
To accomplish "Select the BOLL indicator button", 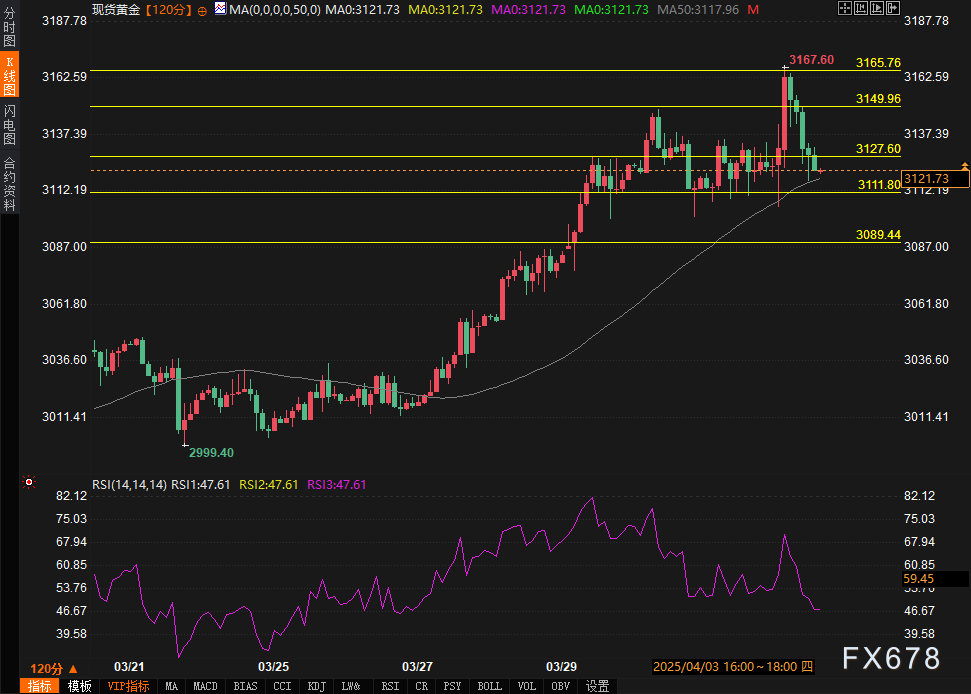I will coord(489,686).
